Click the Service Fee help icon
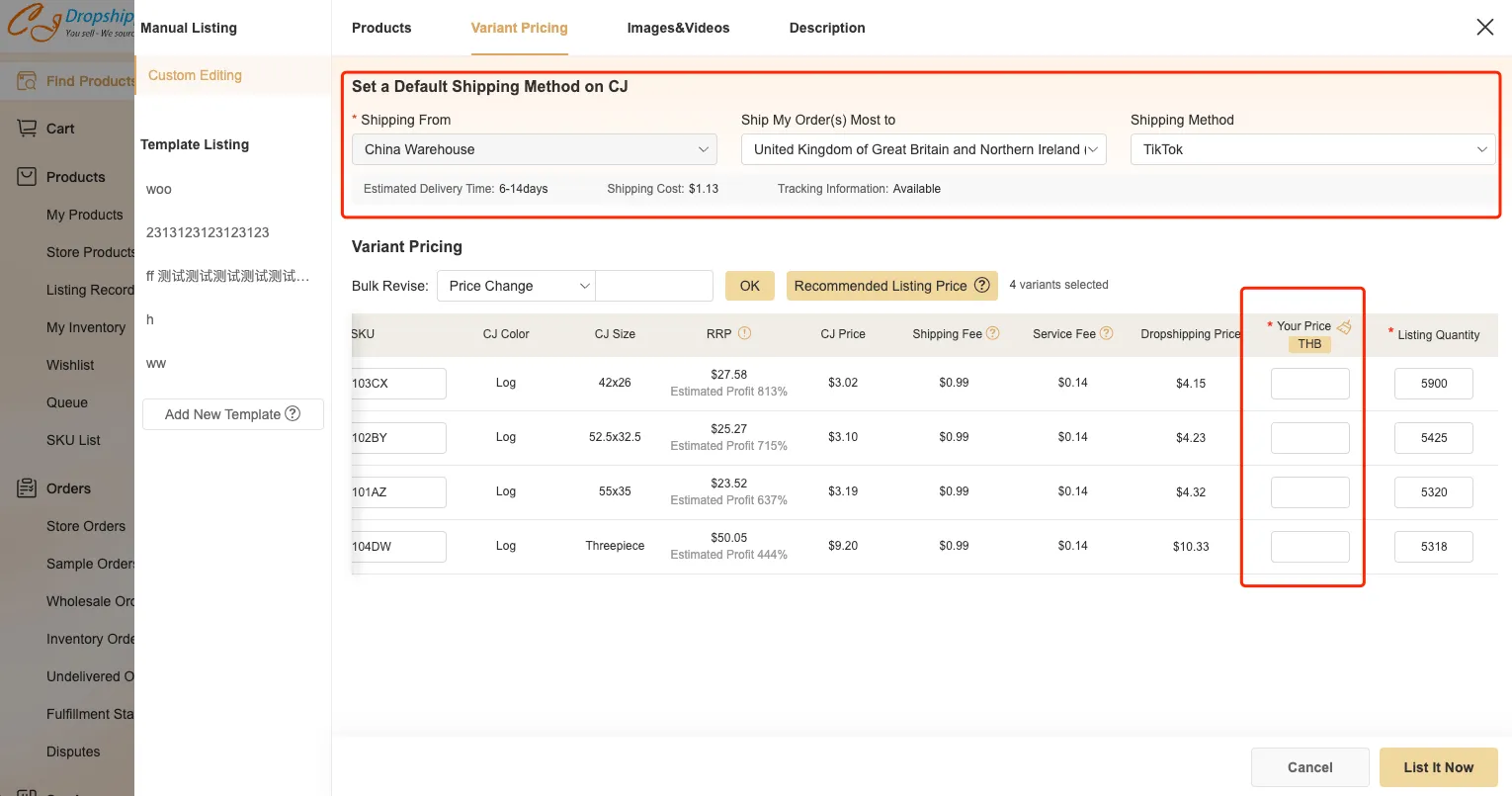The width and height of the screenshot is (1512, 796). (x=1107, y=333)
